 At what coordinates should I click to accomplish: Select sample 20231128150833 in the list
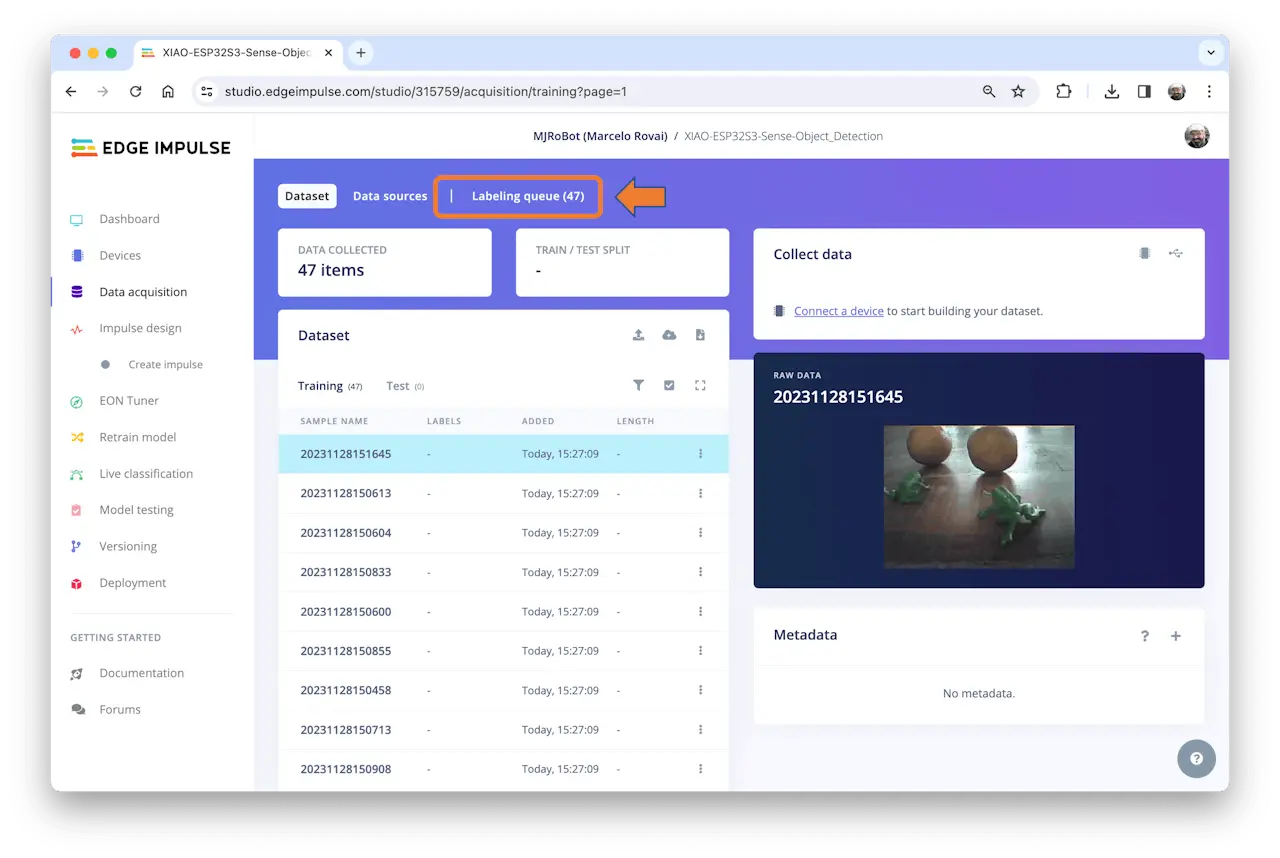[346, 572]
